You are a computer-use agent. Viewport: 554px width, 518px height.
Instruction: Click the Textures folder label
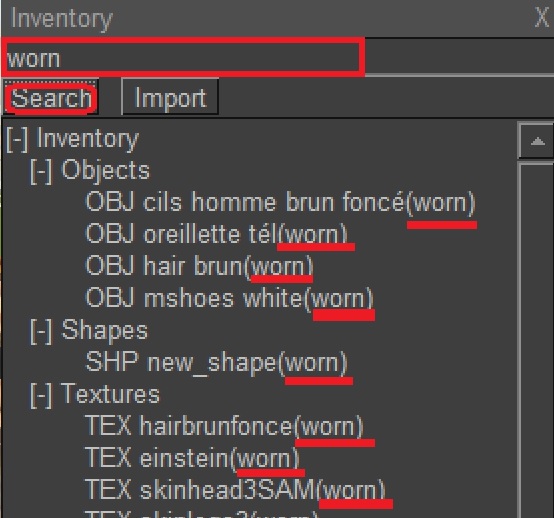click(x=110, y=394)
